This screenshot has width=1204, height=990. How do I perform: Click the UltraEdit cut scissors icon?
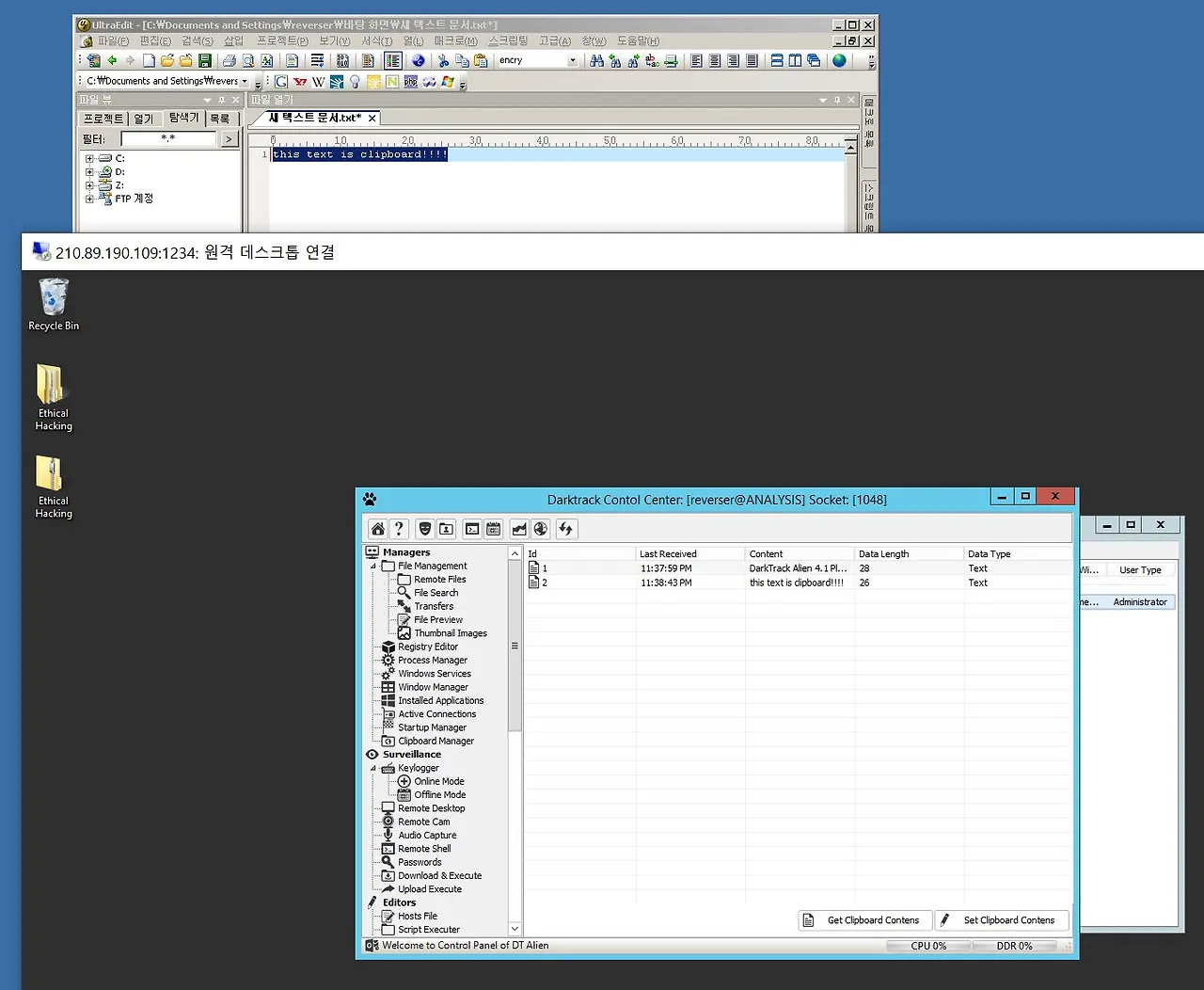[444, 60]
